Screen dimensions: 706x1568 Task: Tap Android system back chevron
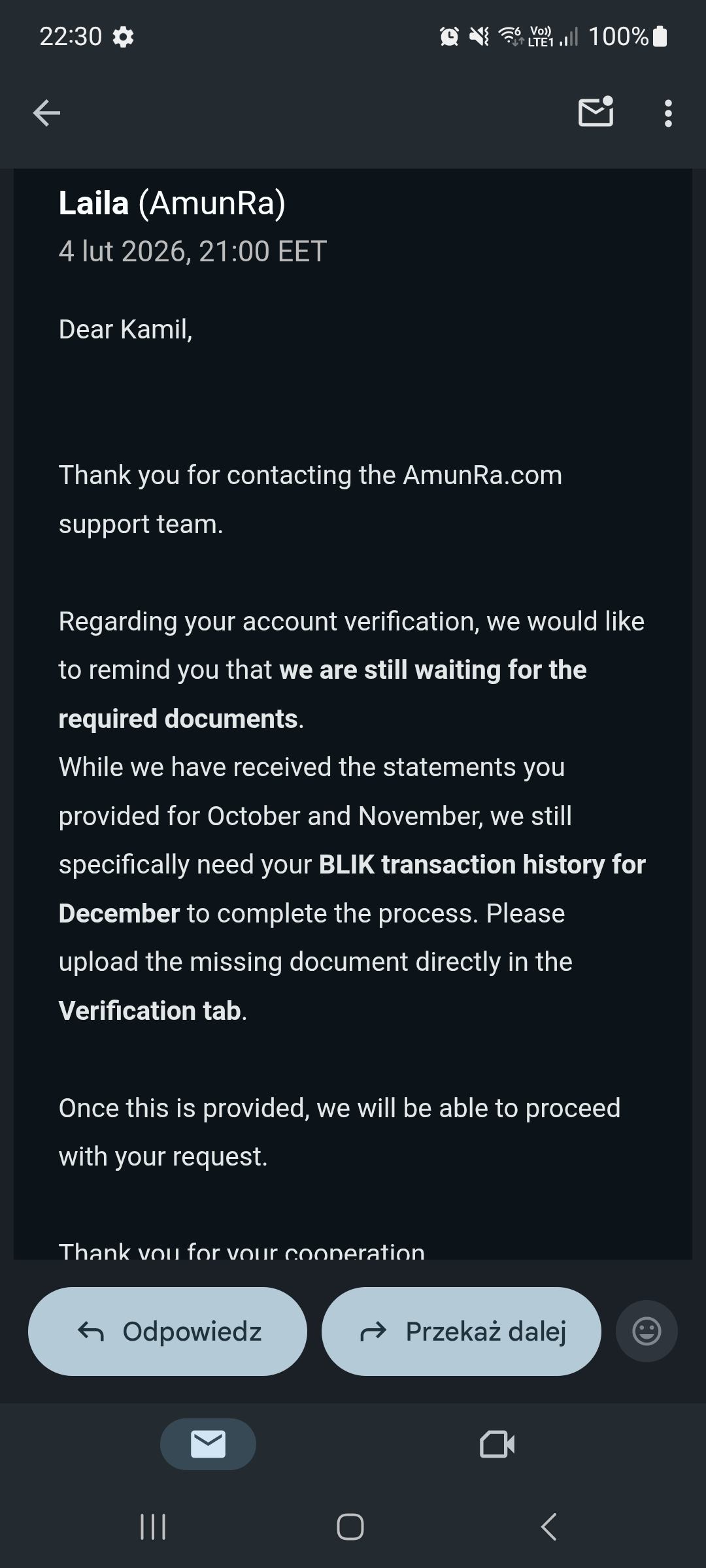(x=549, y=1527)
